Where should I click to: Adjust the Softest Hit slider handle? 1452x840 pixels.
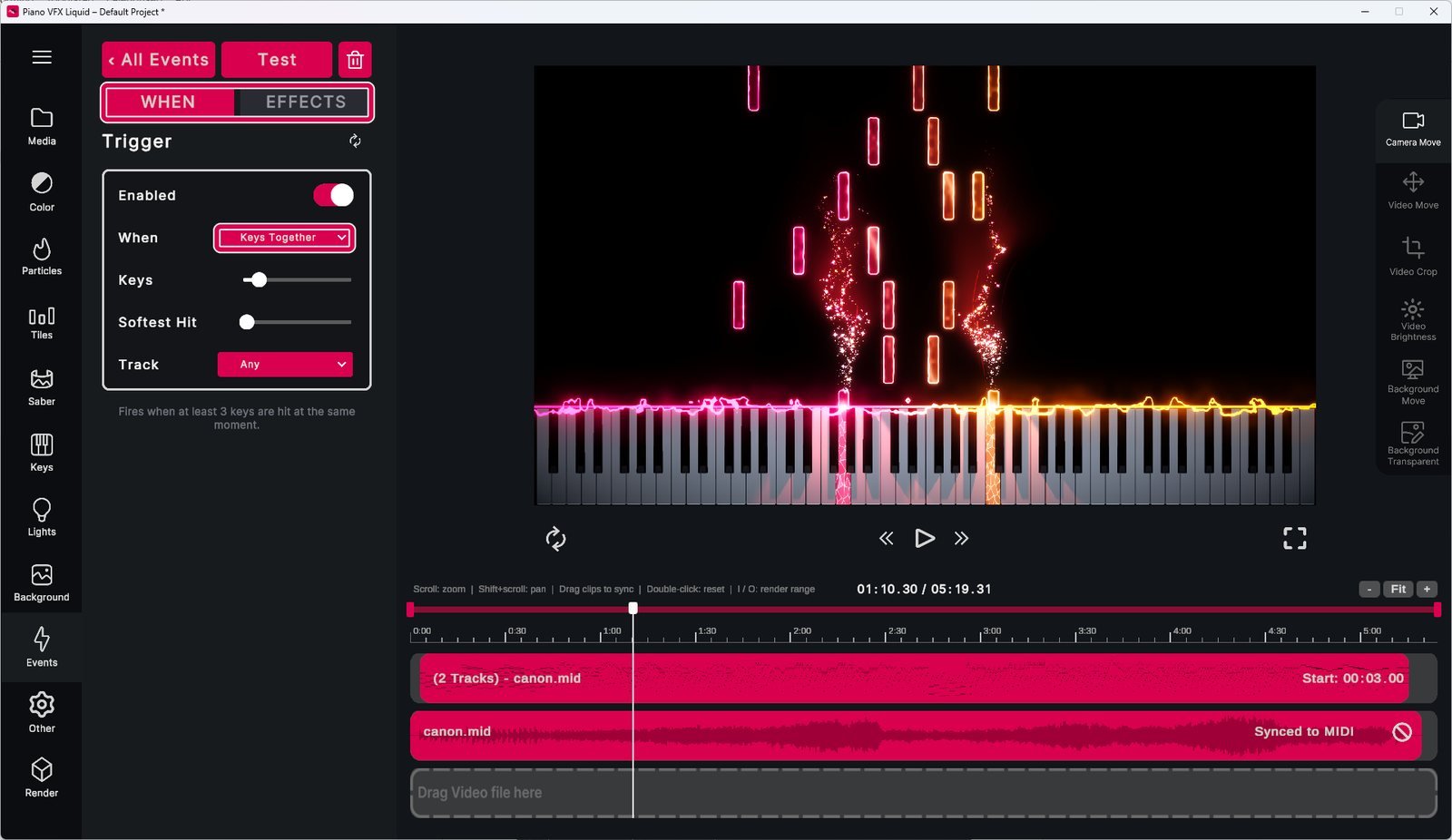click(247, 322)
